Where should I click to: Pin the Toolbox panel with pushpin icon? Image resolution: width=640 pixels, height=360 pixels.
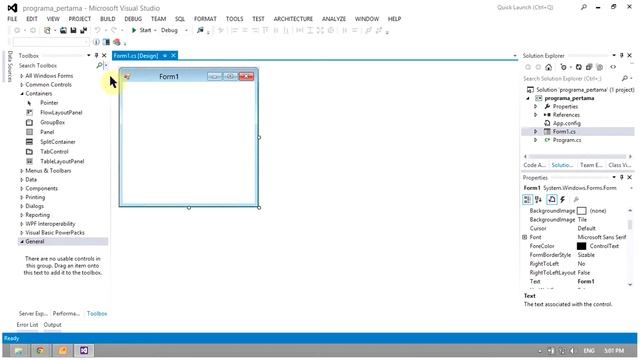pos(96,55)
